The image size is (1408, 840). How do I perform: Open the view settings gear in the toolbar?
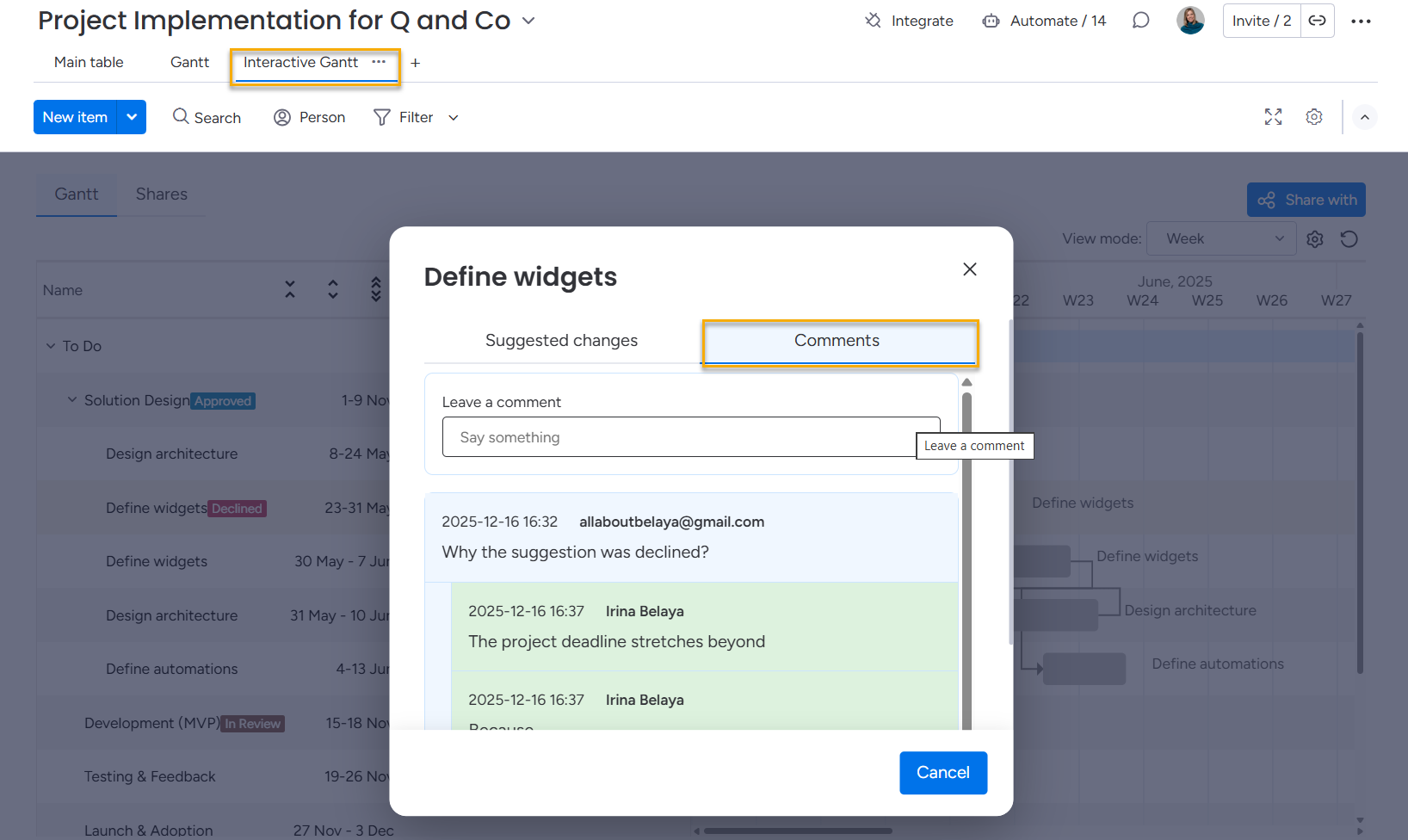point(1313,117)
